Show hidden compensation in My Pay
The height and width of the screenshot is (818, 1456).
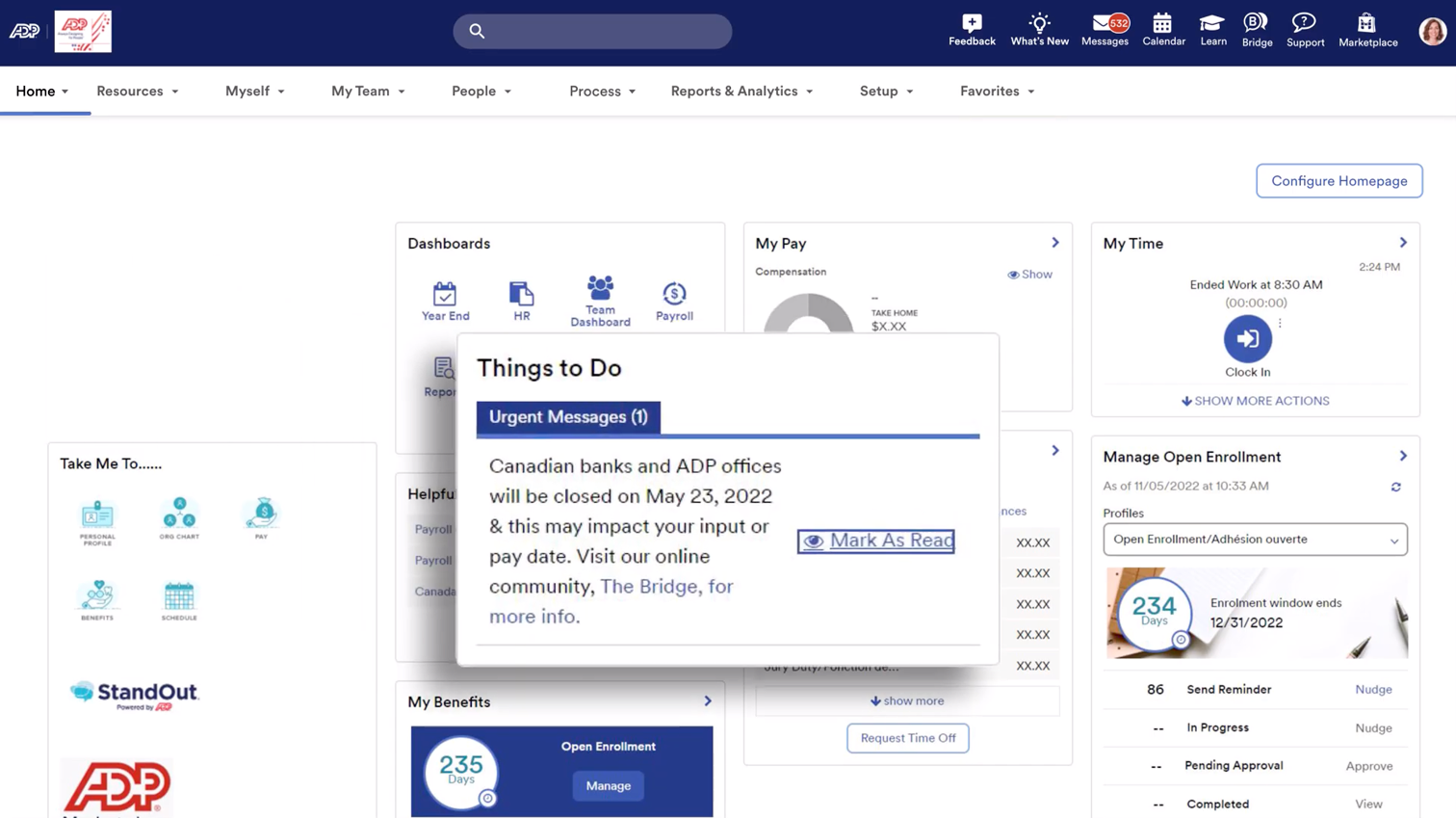pos(1029,275)
